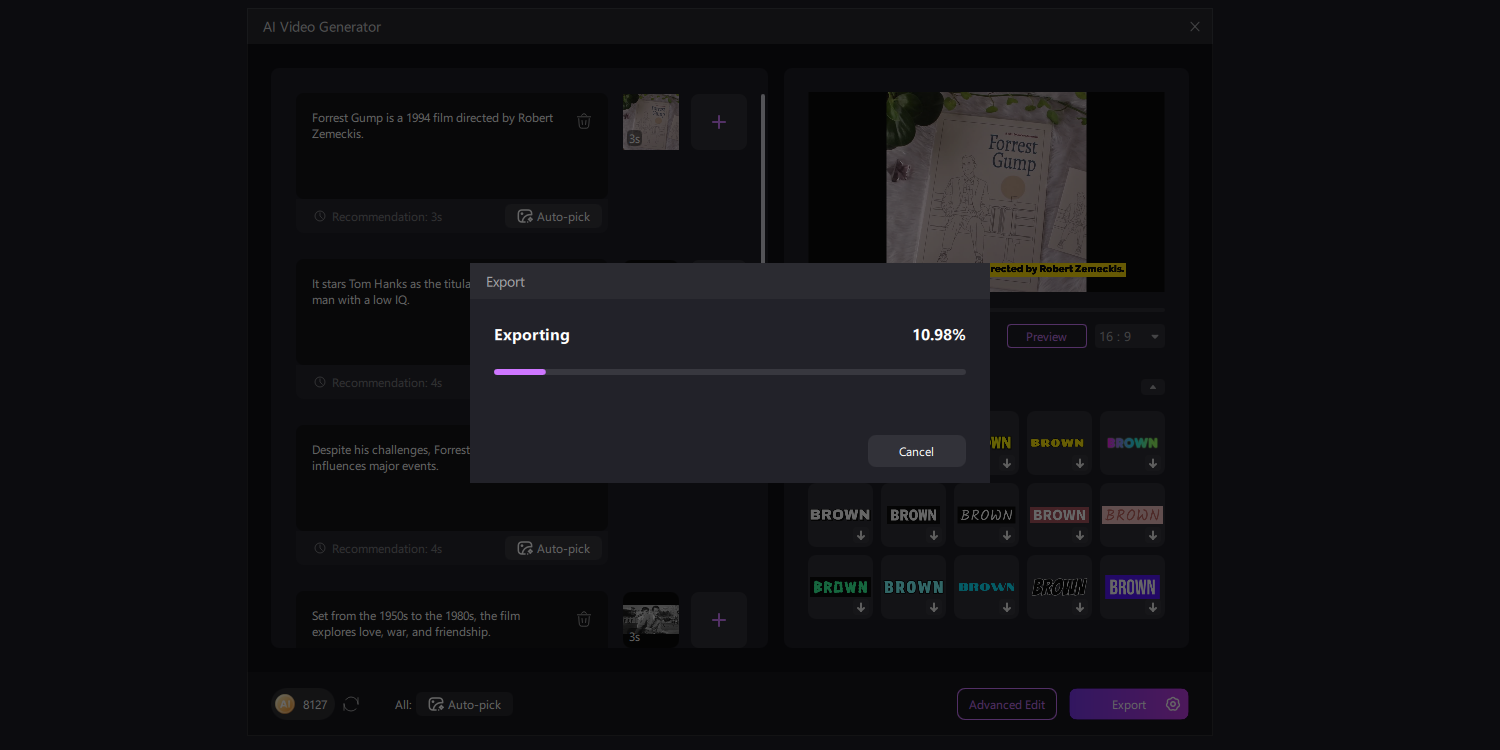Close the AI Video Generator window
The width and height of the screenshot is (1500, 750).
click(1194, 27)
